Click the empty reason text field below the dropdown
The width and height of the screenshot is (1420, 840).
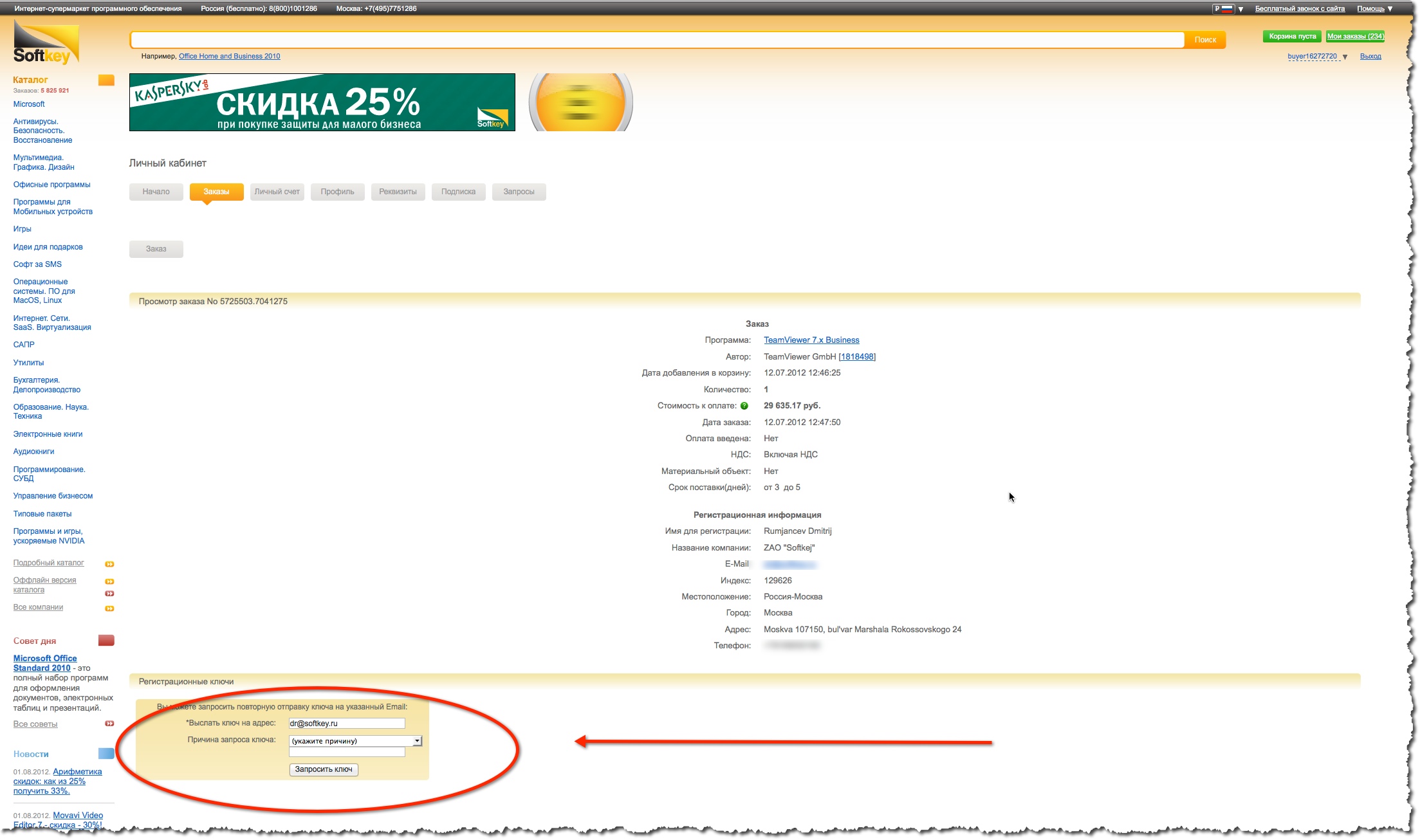click(347, 752)
